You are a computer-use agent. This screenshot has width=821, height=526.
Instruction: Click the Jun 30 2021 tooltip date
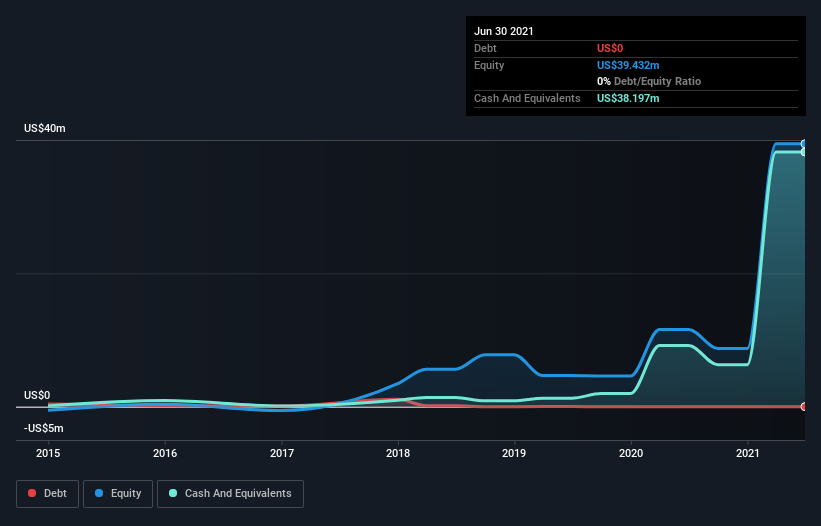(x=504, y=31)
